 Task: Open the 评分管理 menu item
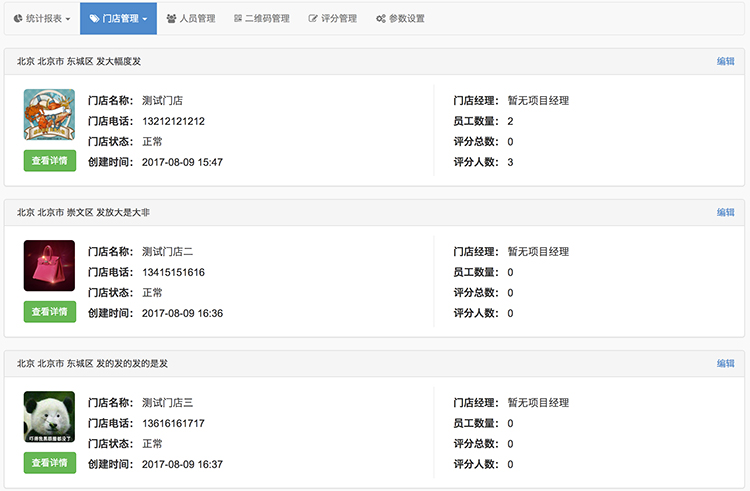[333, 19]
